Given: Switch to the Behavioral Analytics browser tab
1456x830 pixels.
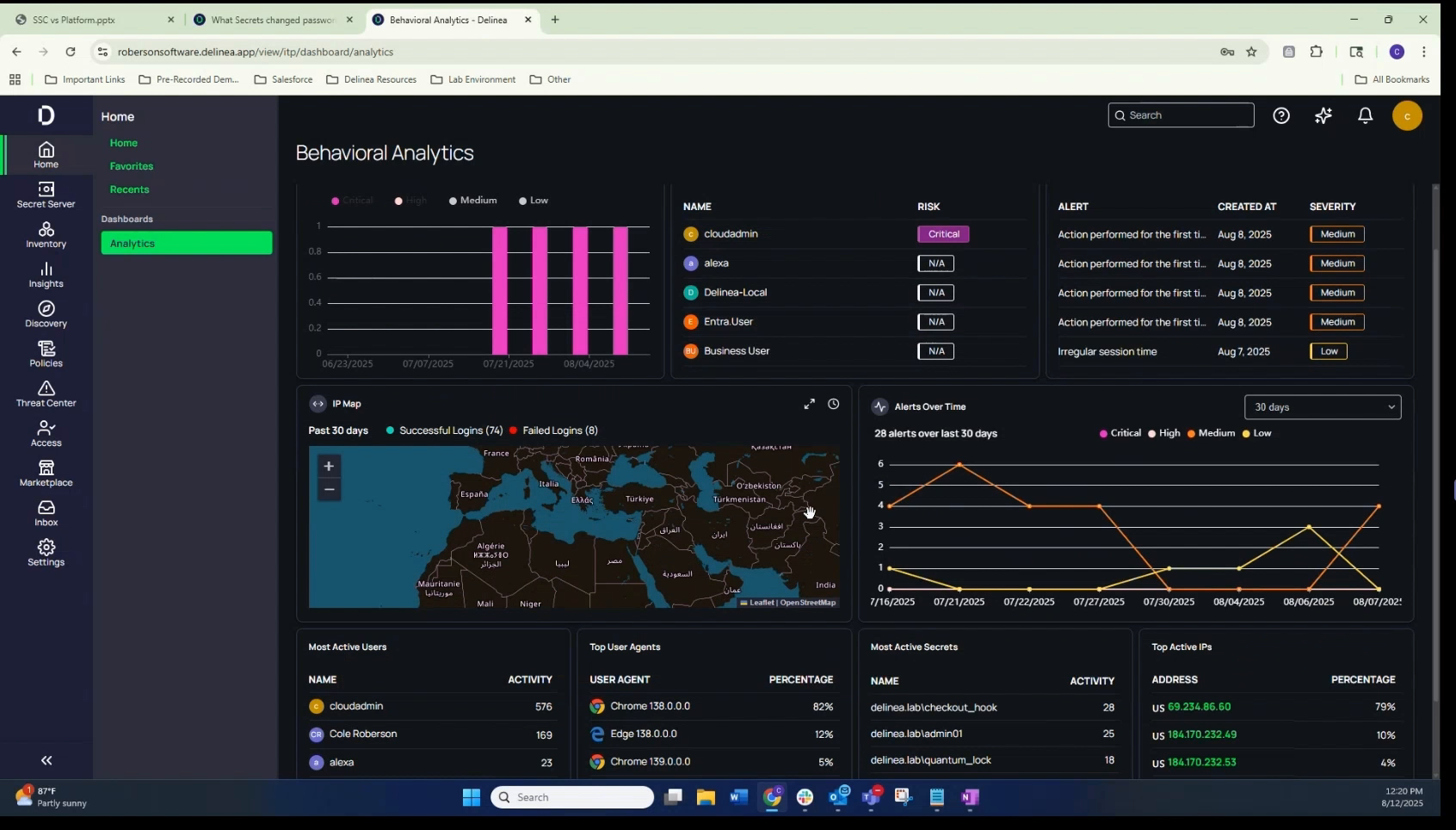Looking at the screenshot, I should click(x=447, y=19).
